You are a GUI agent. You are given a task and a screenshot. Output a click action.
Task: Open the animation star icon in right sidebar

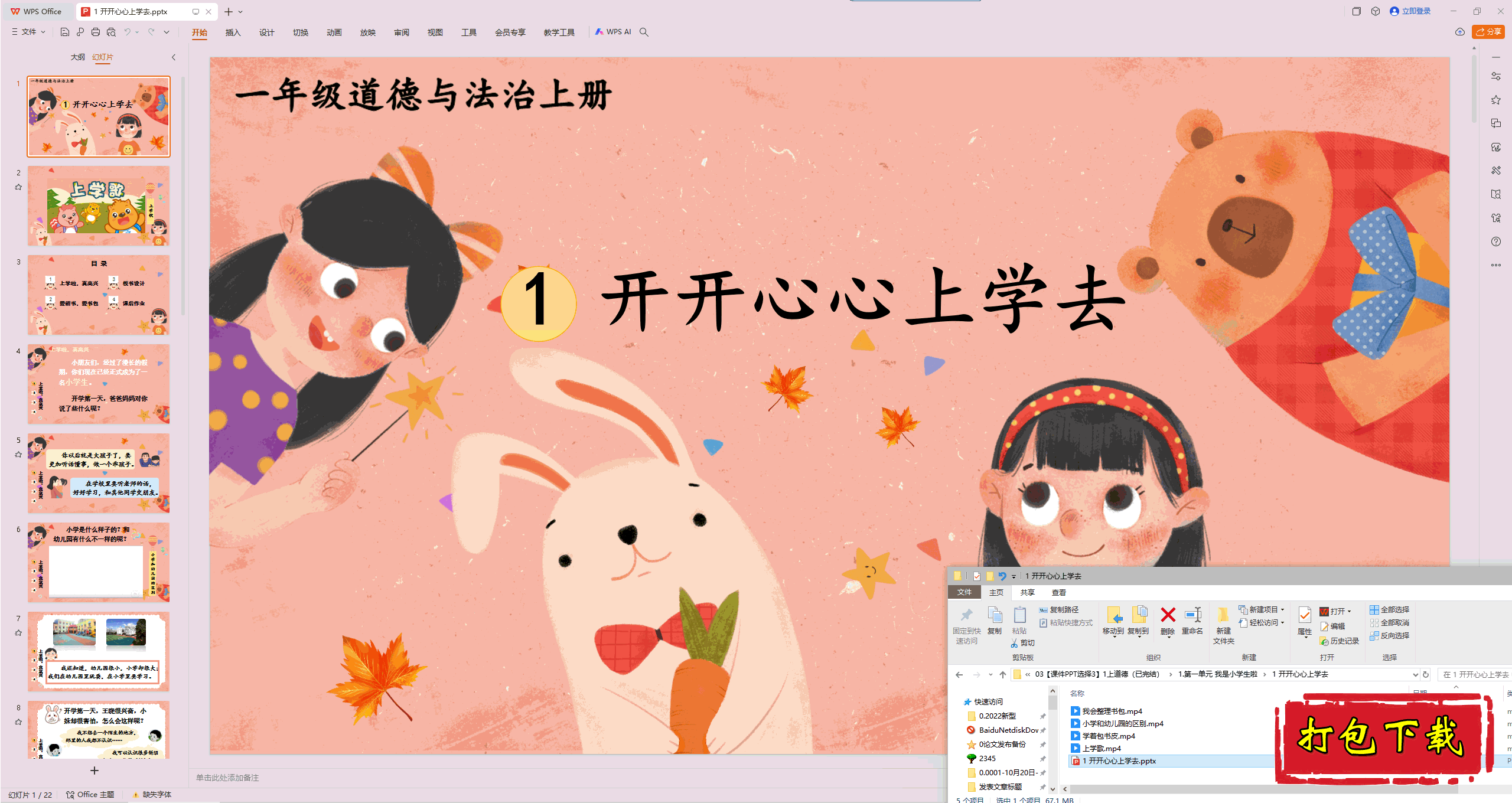[x=1496, y=100]
